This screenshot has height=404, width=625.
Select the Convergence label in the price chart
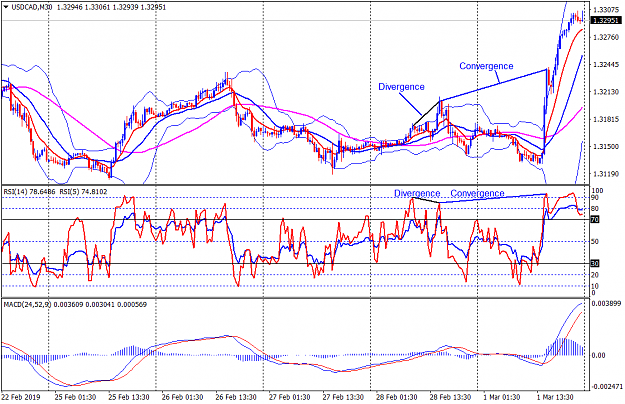[x=486, y=66]
